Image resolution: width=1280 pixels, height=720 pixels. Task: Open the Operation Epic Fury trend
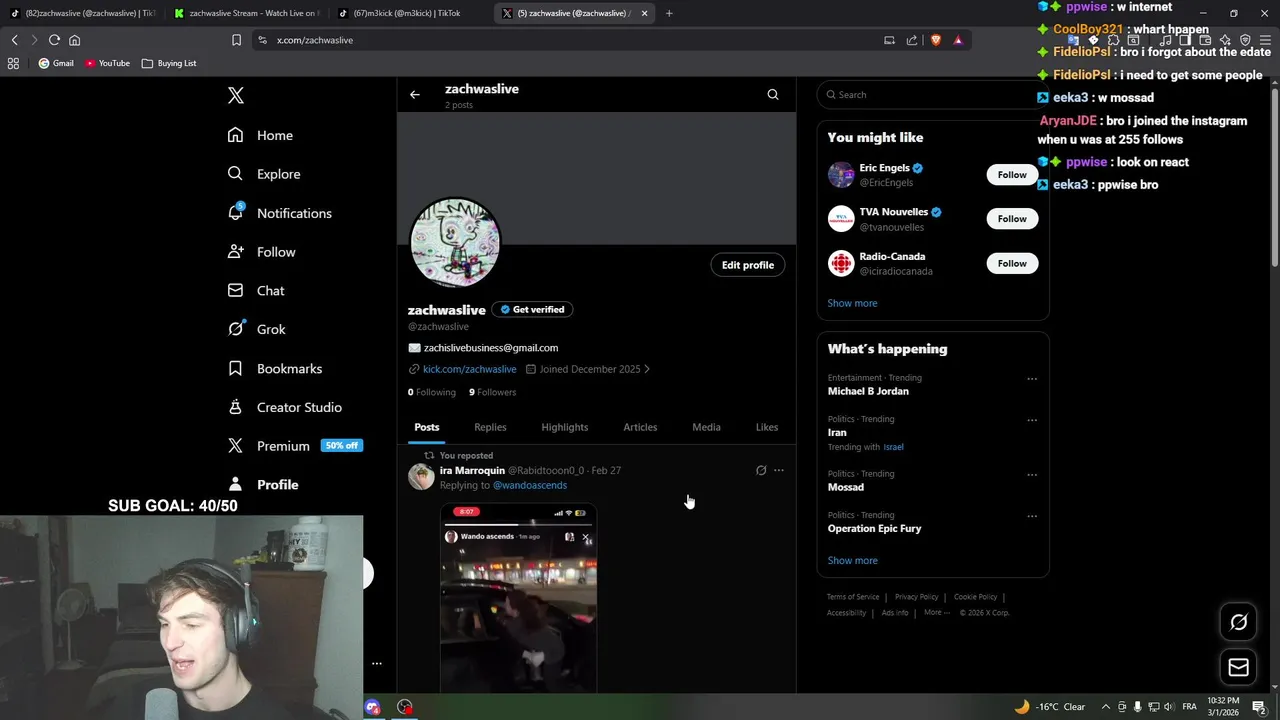point(874,528)
